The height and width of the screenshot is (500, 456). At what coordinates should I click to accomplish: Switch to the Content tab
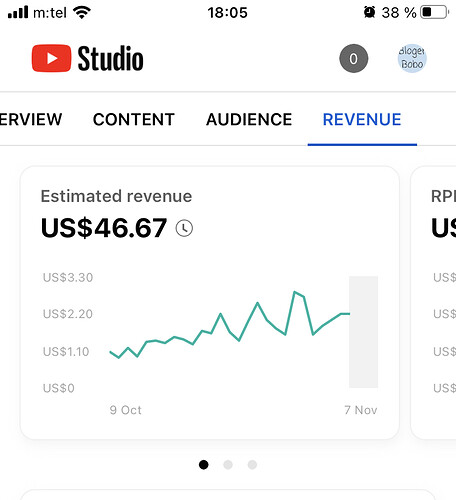click(x=134, y=119)
